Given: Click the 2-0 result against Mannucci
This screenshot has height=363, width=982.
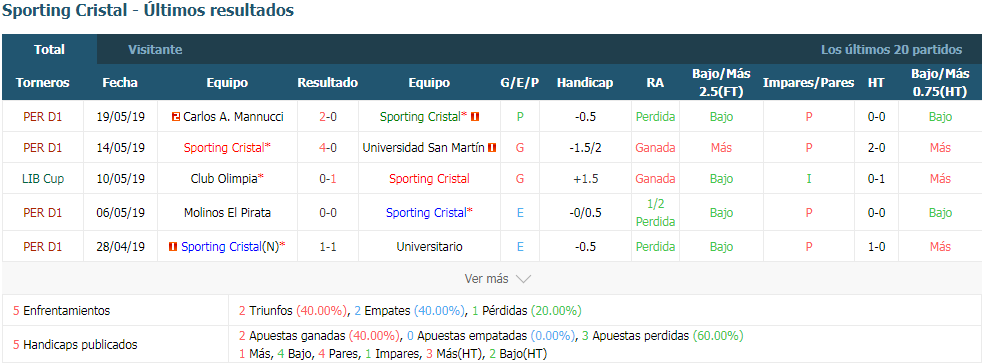Looking at the screenshot, I should [328, 116].
